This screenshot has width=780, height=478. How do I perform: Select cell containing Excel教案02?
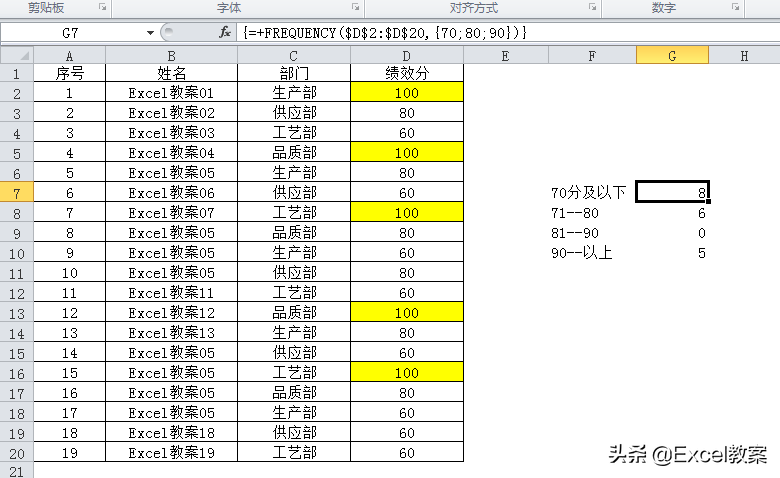tap(172, 112)
